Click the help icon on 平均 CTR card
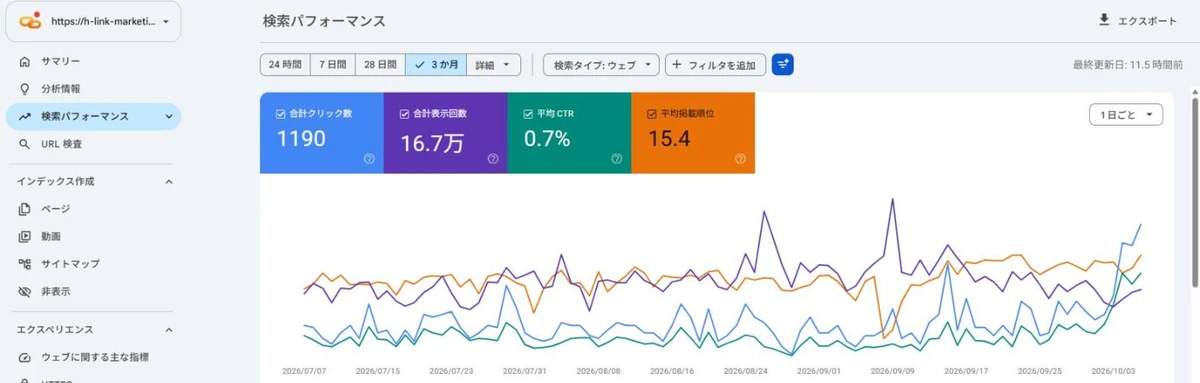Viewport: 1200px width, 383px height. coord(617,158)
